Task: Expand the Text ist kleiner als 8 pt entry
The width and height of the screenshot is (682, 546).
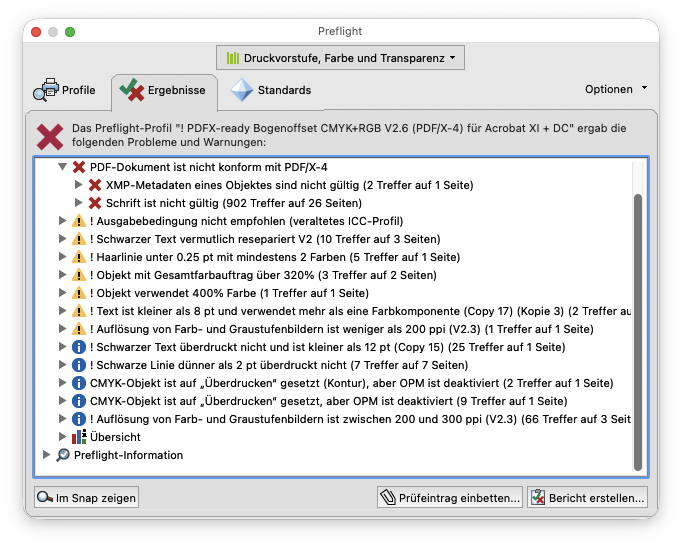Action: point(62,311)
